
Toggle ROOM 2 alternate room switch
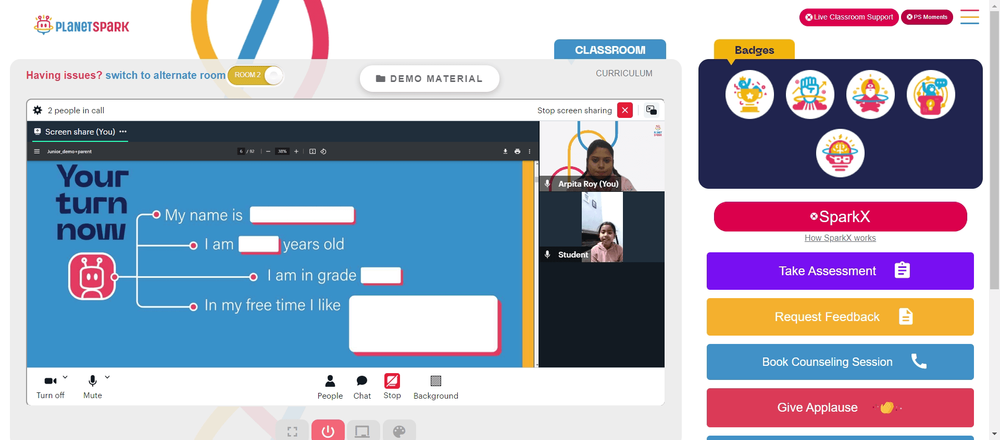tap(255, 75)
